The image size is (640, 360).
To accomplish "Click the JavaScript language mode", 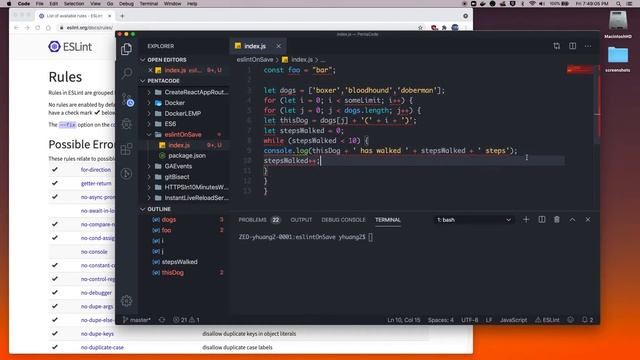I will coord(513,320).
